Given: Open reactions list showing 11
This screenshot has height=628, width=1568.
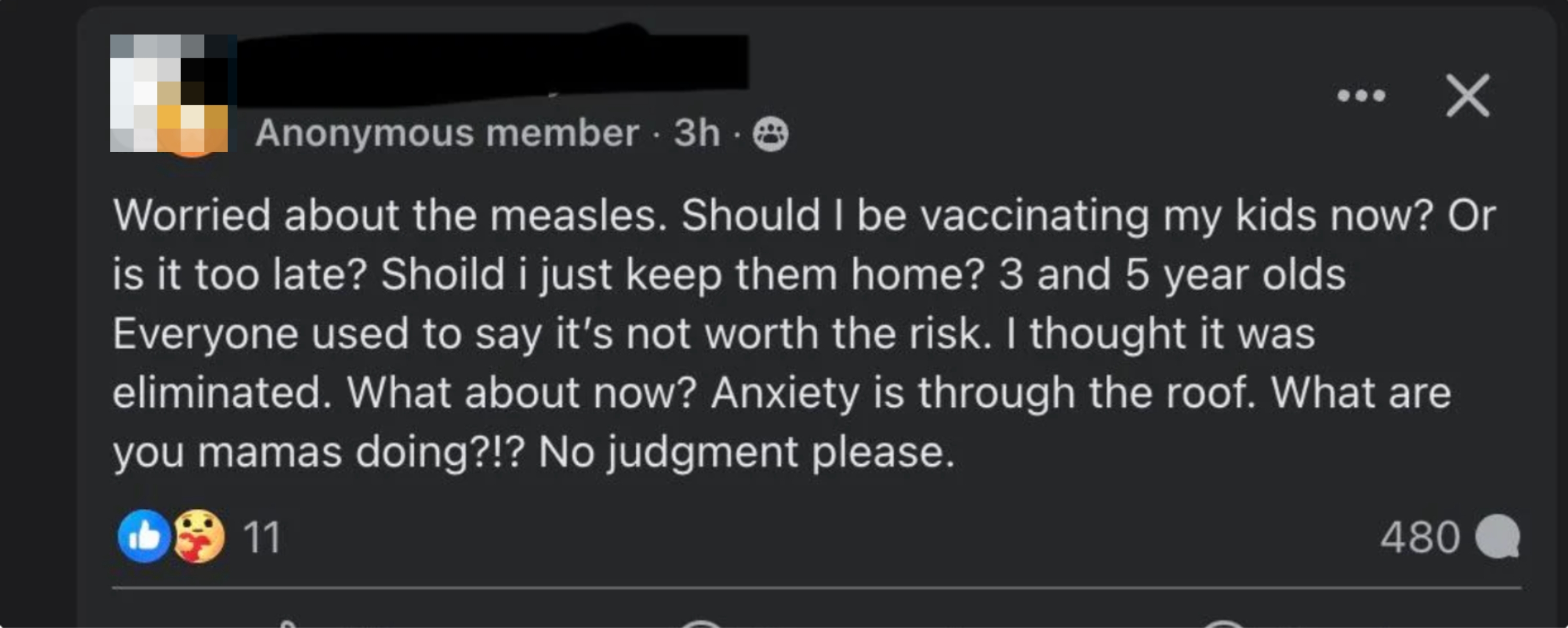Looking at the screenshot, I should (x=262, y=538).
